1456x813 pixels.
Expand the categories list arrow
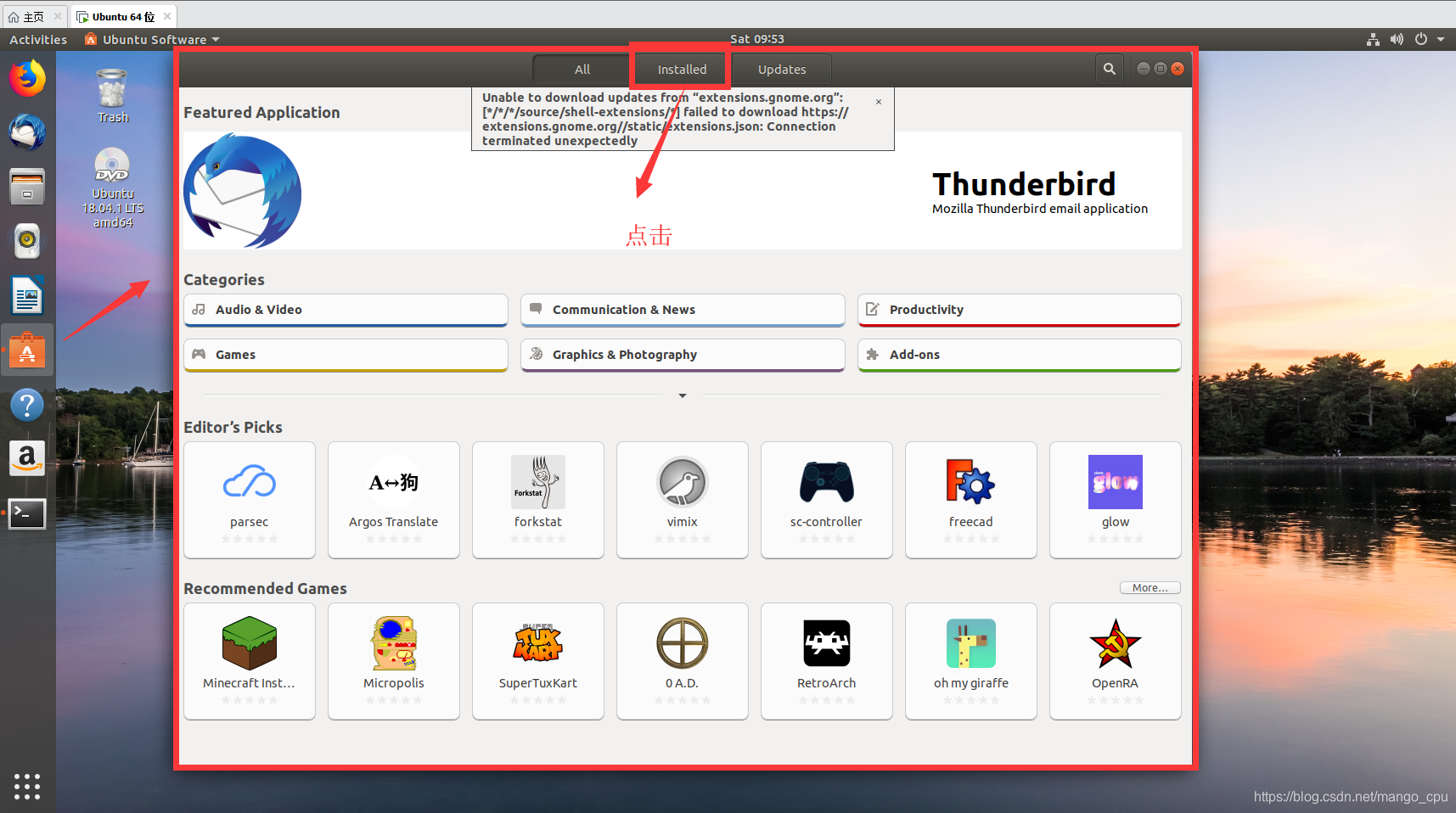coord(683,395)
